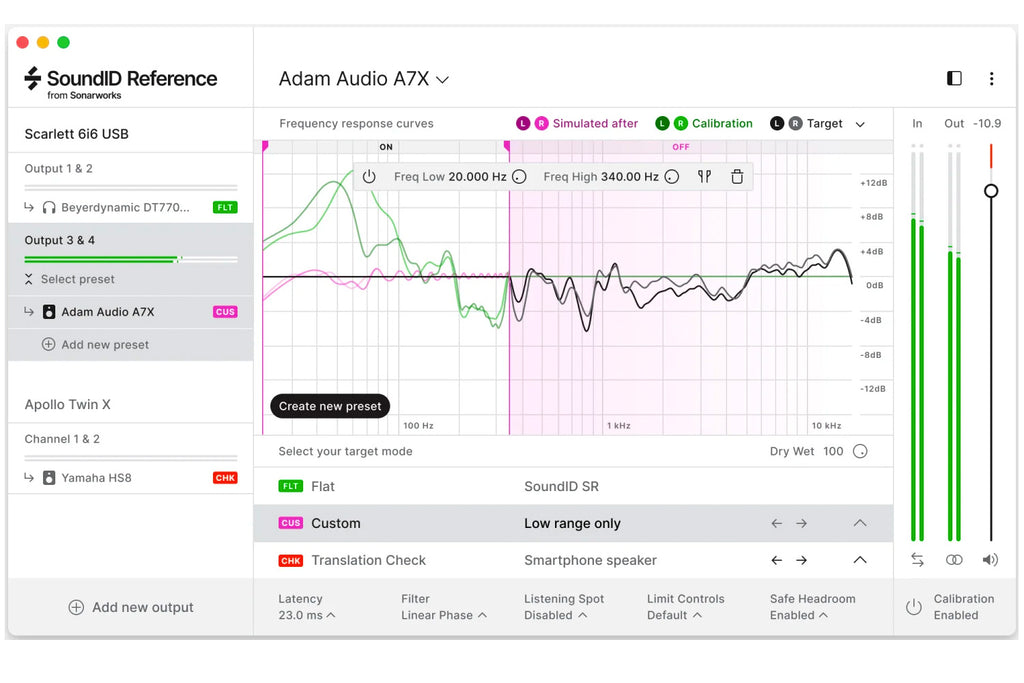Expand the Filter Linear Phase setting
Viewport: 1024px width, 683px height.
(x=443, y=607)
